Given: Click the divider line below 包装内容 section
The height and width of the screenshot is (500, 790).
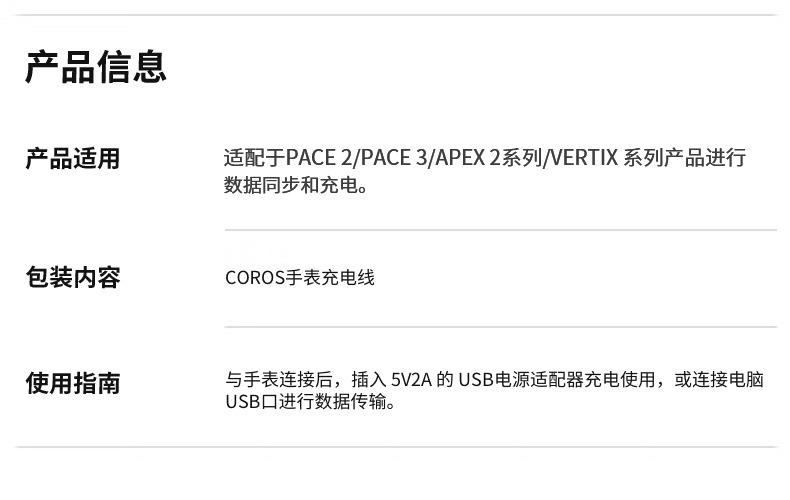Looking at the screenshot, I should 500,326.
